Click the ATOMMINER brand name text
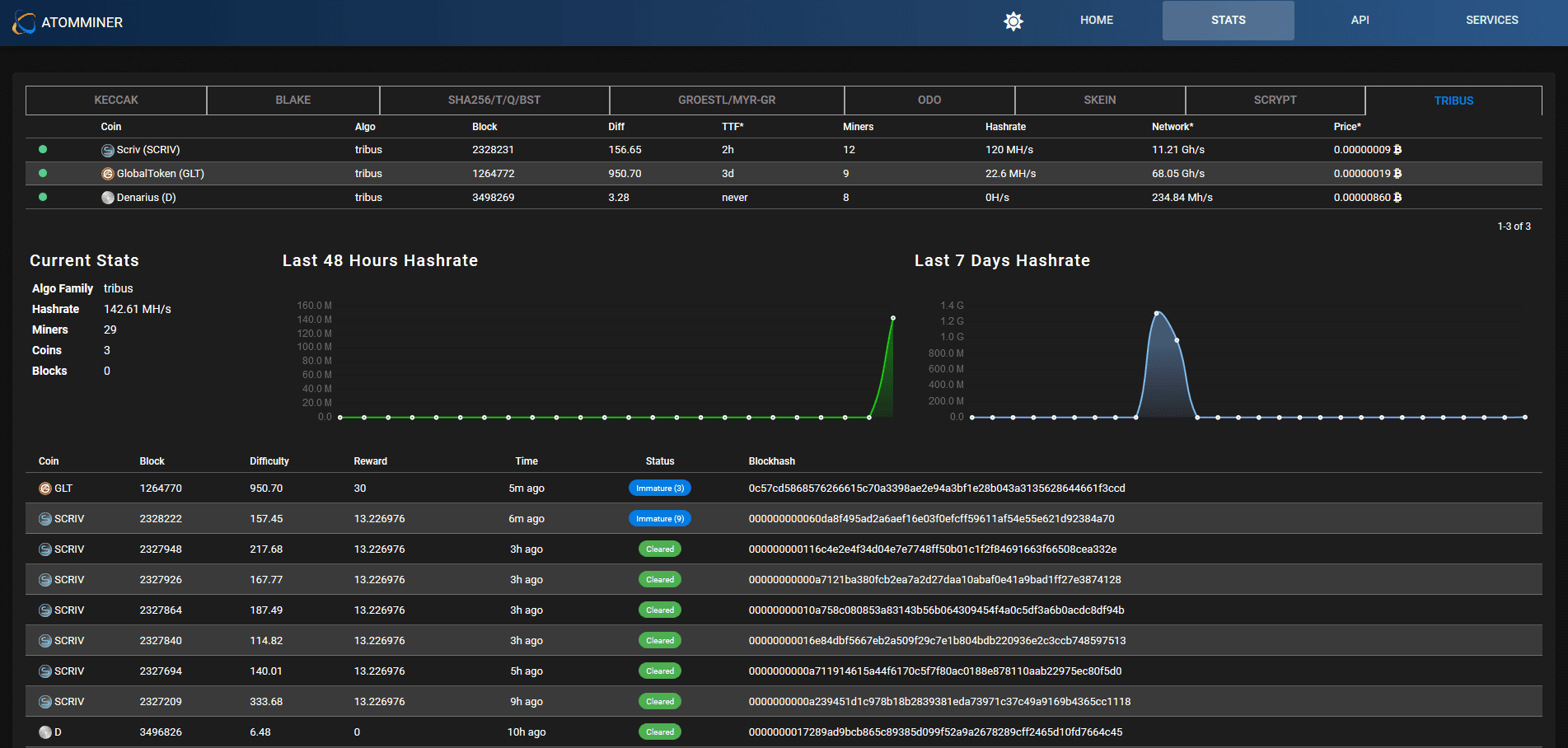The width and height of the screenshot is (1568, 748). tap(82, 23)
